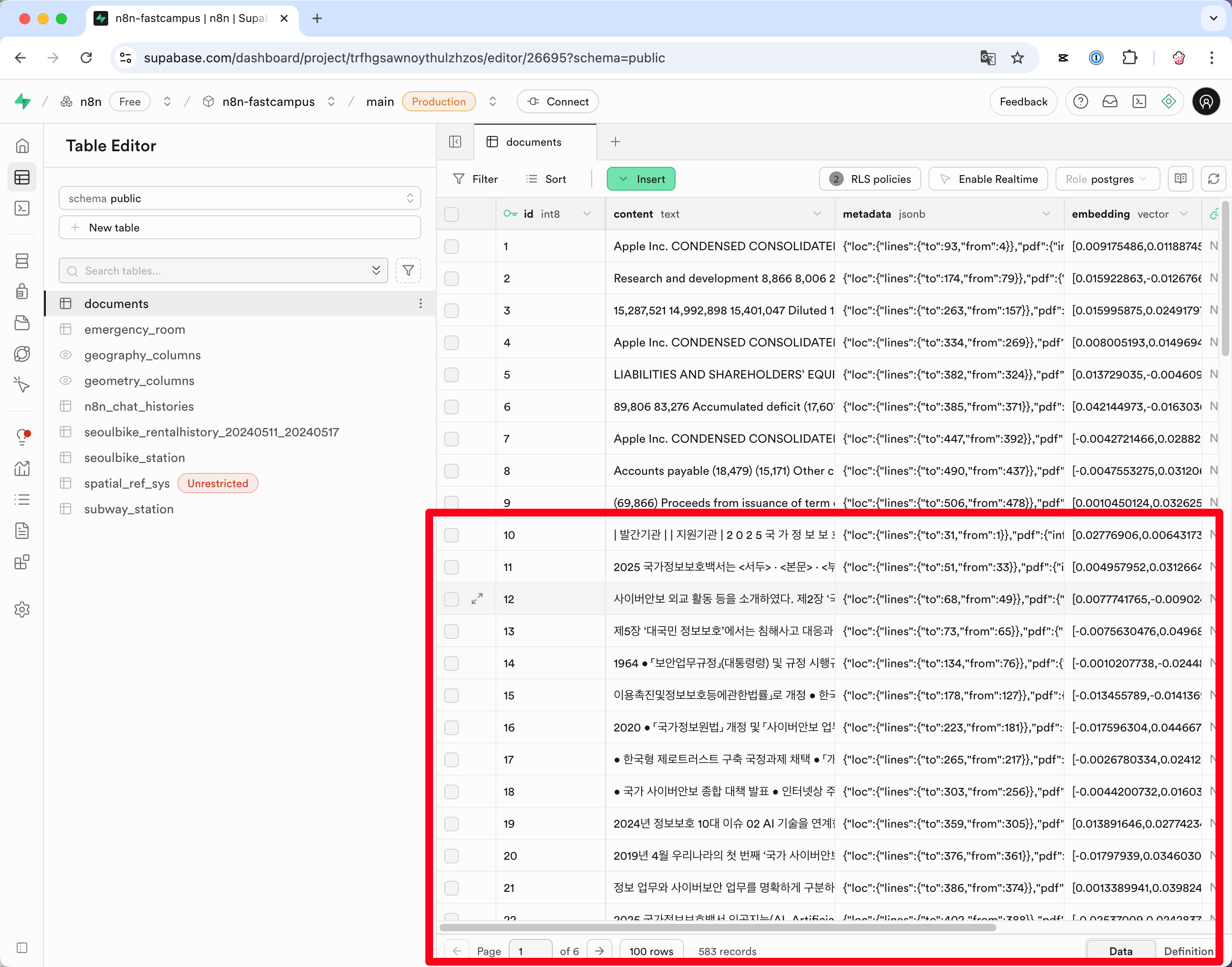Open Project Settings gear in sidebar
Viewport: 1232px width, 967px height.
point(22,610)
